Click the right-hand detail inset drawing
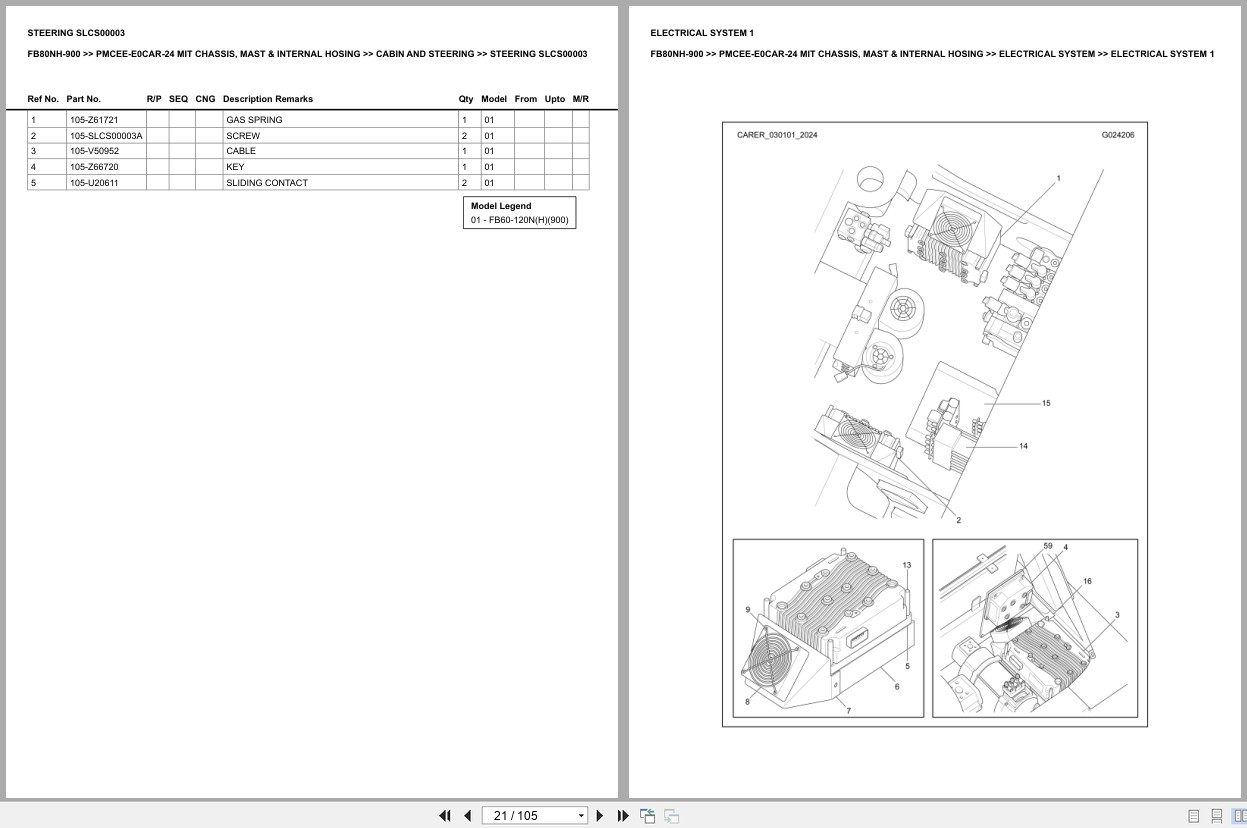This screenshot has width=1247, height=828. tap(1035, 628)
